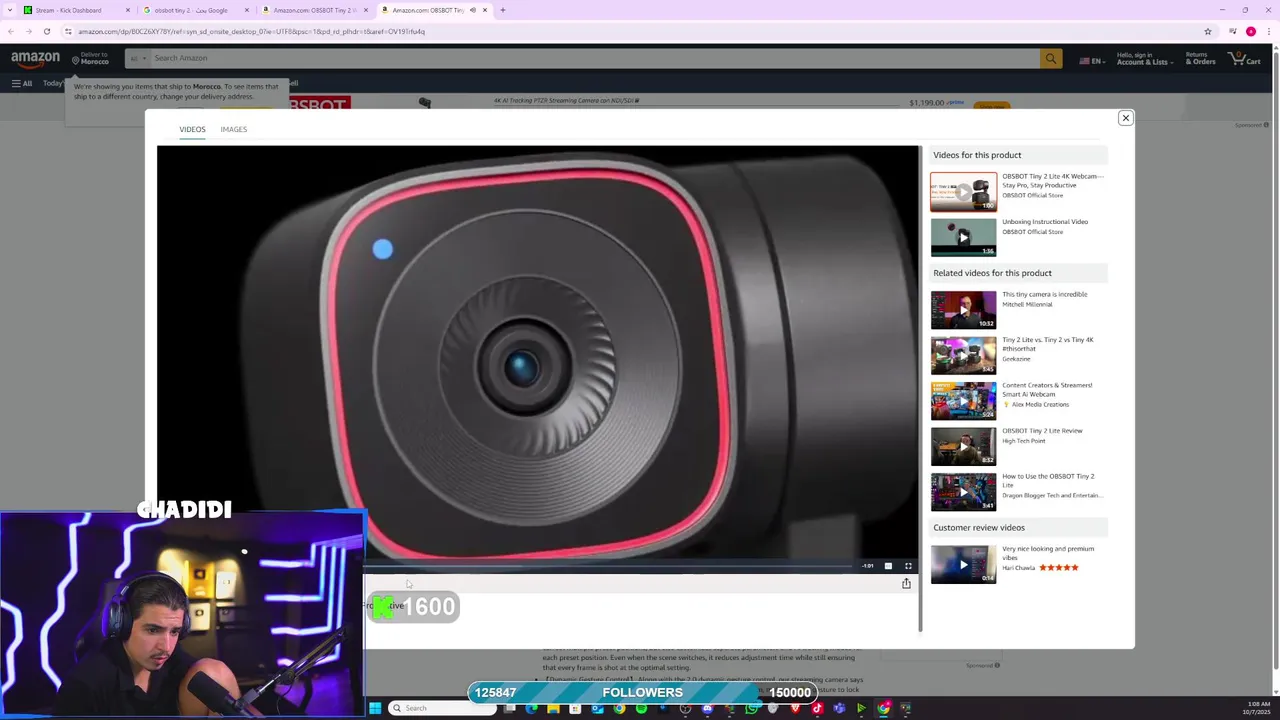
Task: Open the "This tiny camera is incredible" video
Action: (x=963, y=310)
